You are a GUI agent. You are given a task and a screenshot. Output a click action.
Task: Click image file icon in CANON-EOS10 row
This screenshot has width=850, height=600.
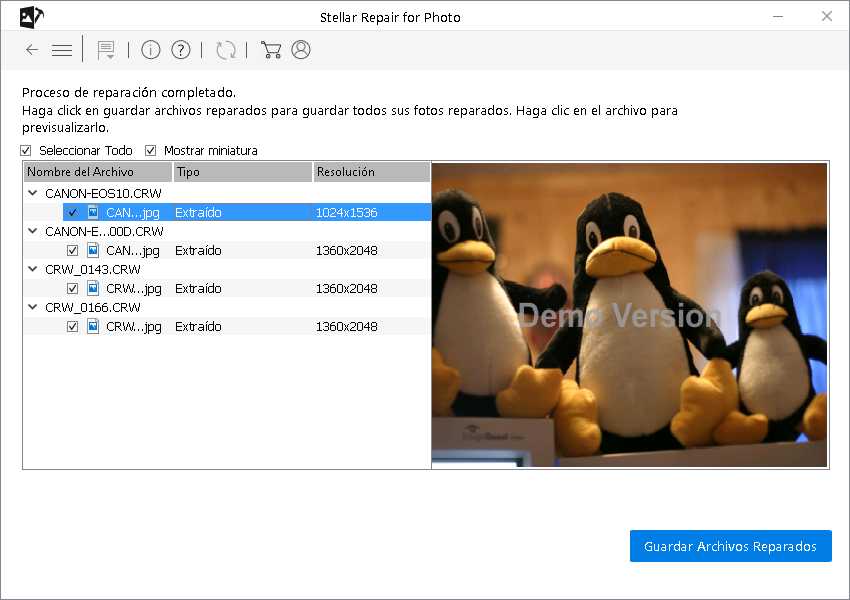tap(93, 212)
